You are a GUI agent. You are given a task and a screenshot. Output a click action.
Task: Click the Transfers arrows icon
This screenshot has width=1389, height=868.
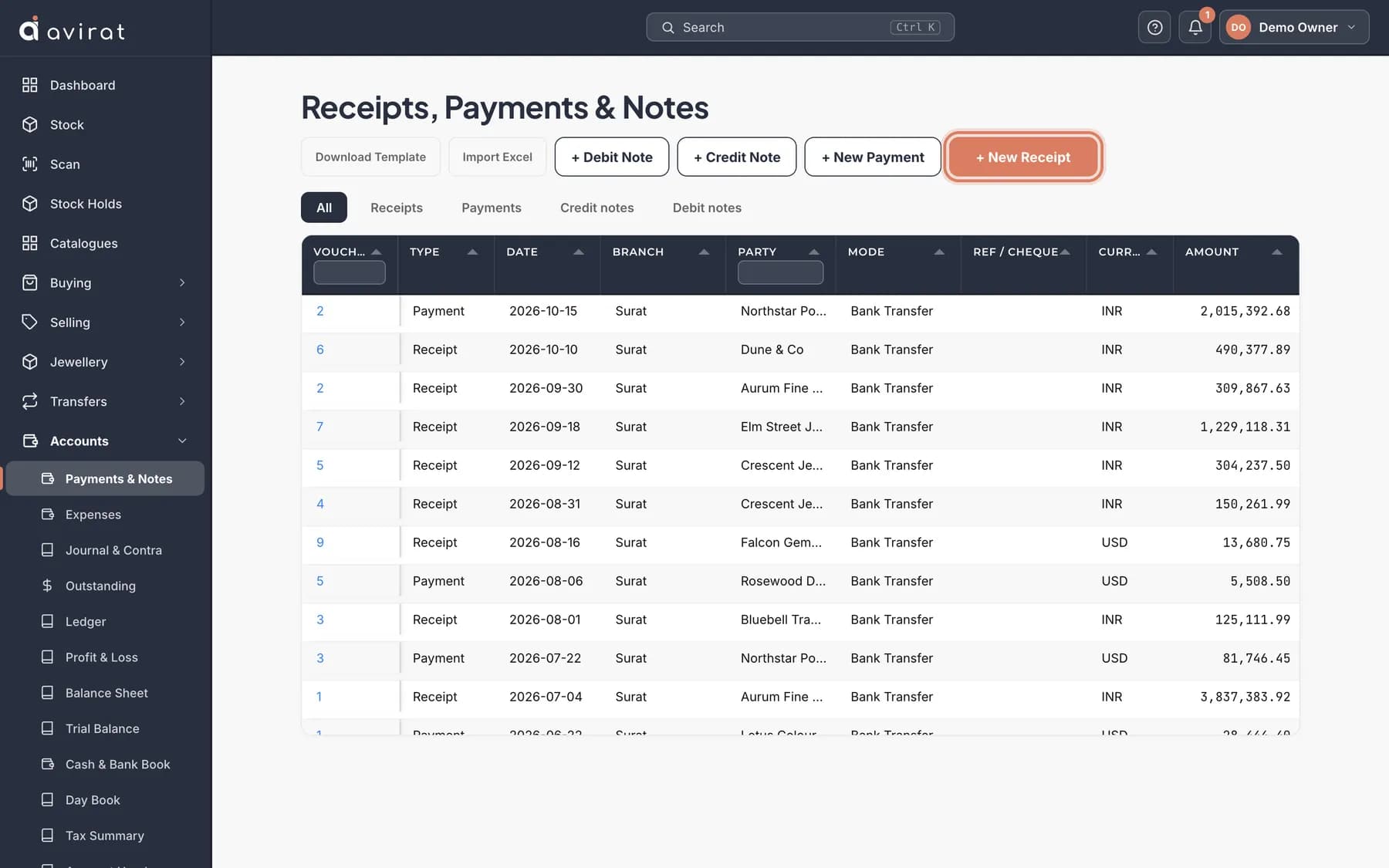pyautogui.click(x=30, y=401)
